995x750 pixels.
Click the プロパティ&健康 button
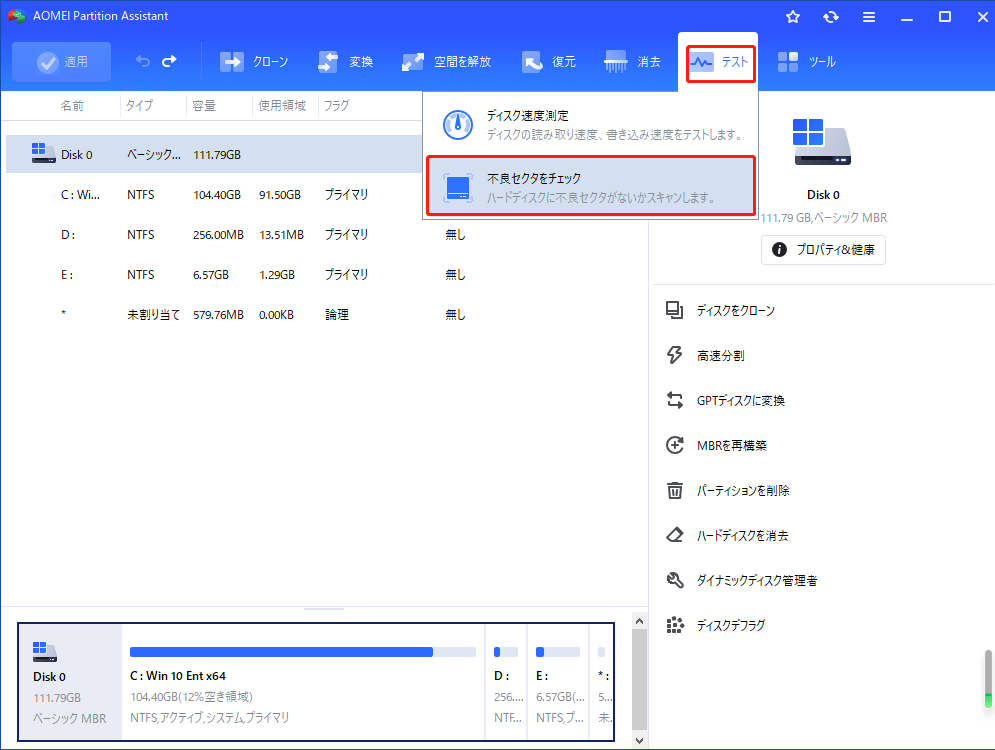[x=823, y=250]
